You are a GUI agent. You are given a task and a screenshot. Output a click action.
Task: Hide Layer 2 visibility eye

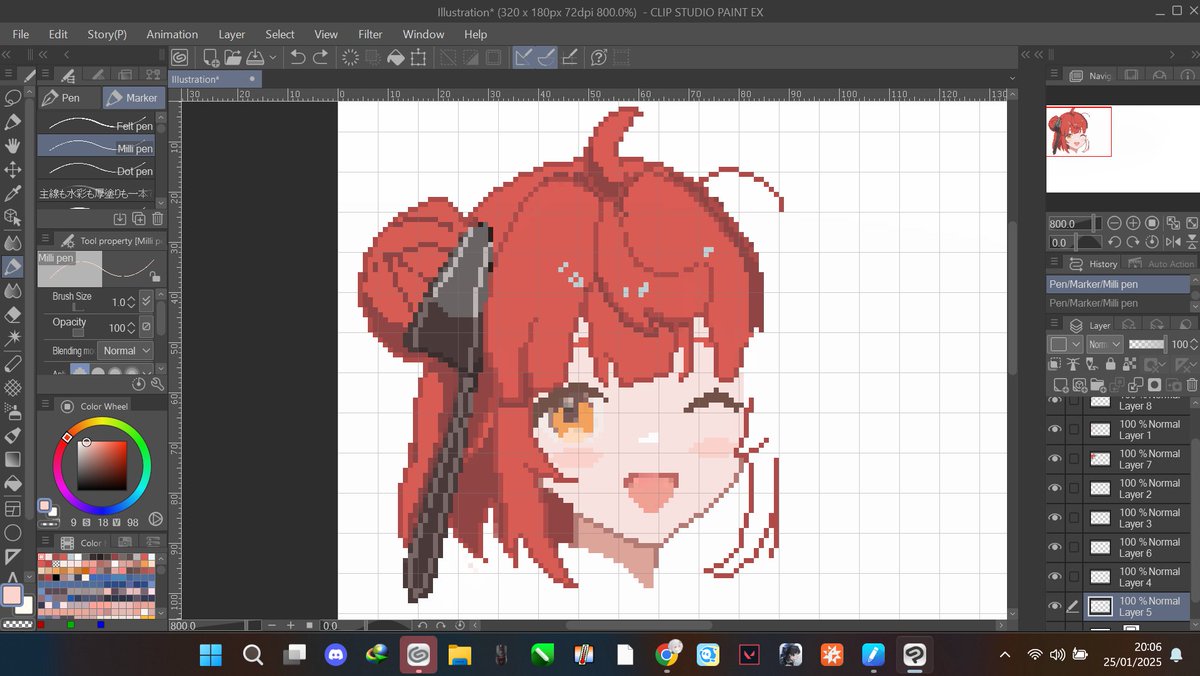click(1055, 488)
